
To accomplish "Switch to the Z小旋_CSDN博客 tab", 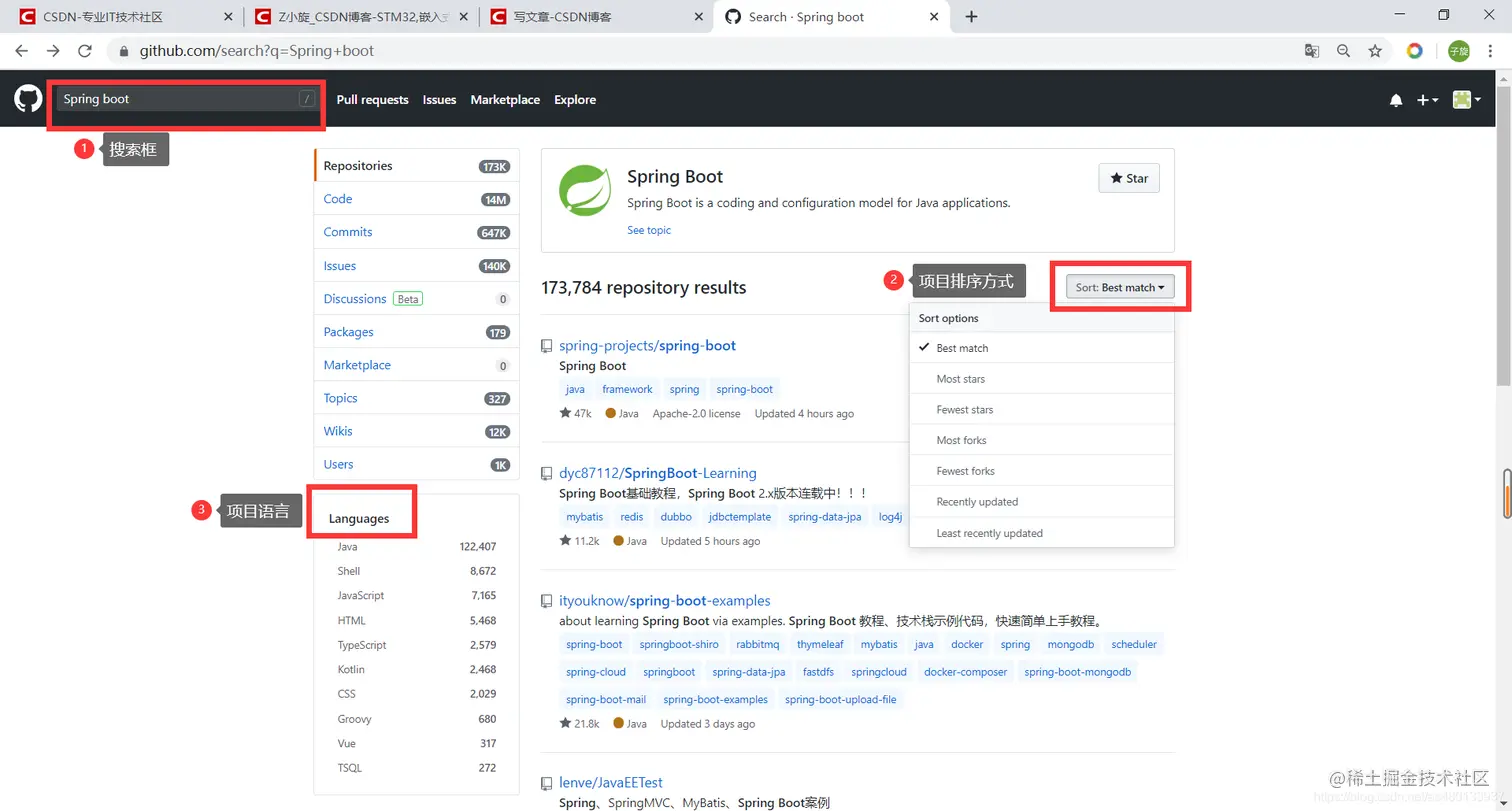I will [360, 17].
